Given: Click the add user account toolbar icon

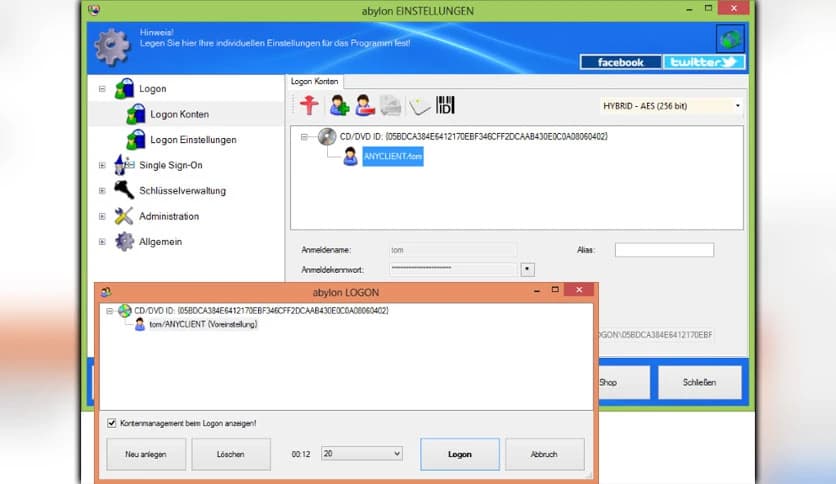Looking at the screenshot, I should point(339,105).
